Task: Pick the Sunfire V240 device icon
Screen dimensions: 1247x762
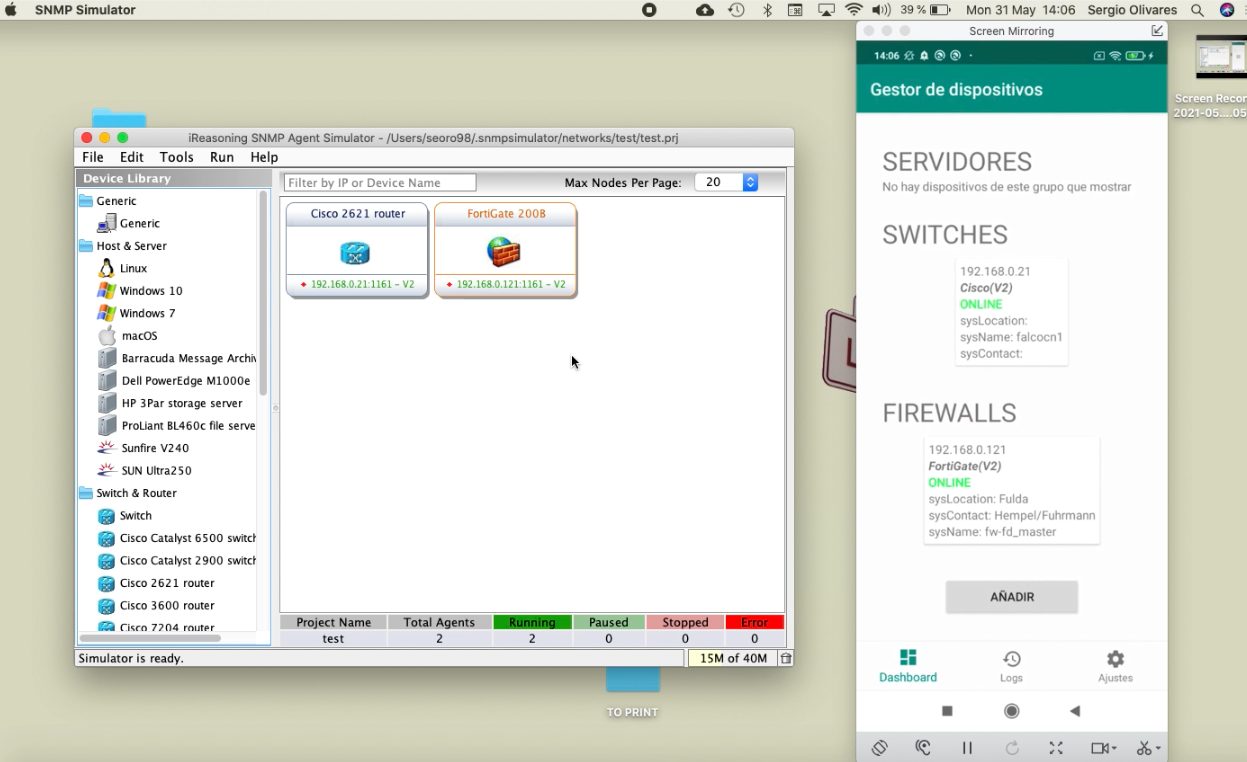Action: tap(106, 448)
